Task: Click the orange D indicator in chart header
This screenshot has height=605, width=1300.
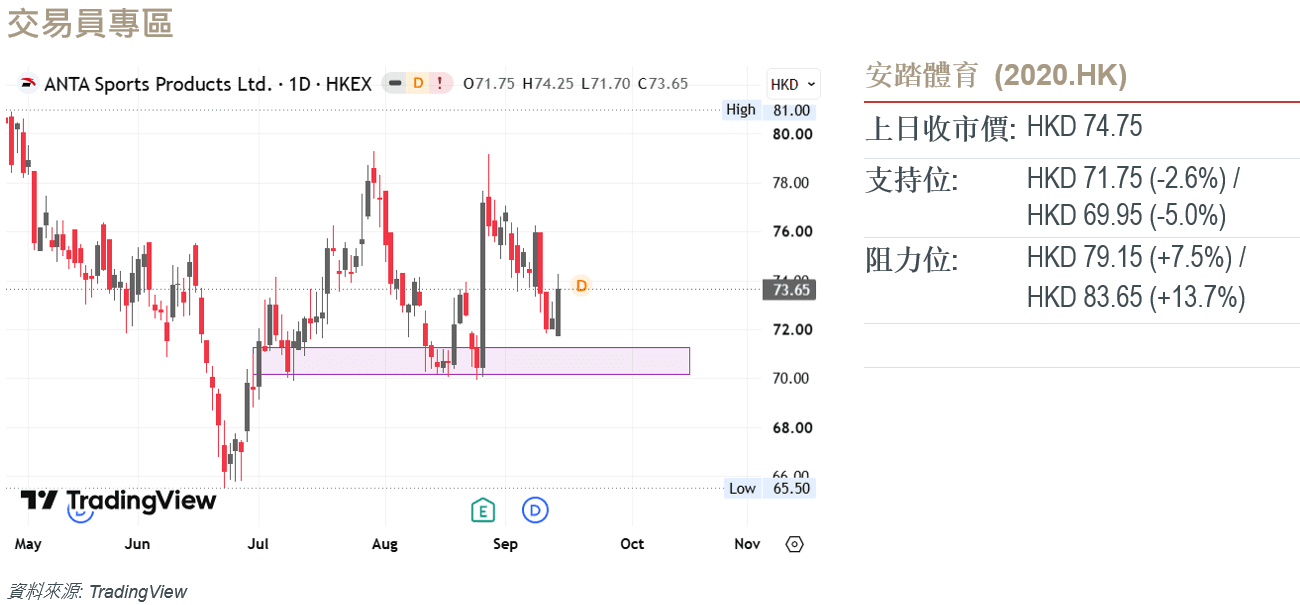Action: tap(417, 83)
